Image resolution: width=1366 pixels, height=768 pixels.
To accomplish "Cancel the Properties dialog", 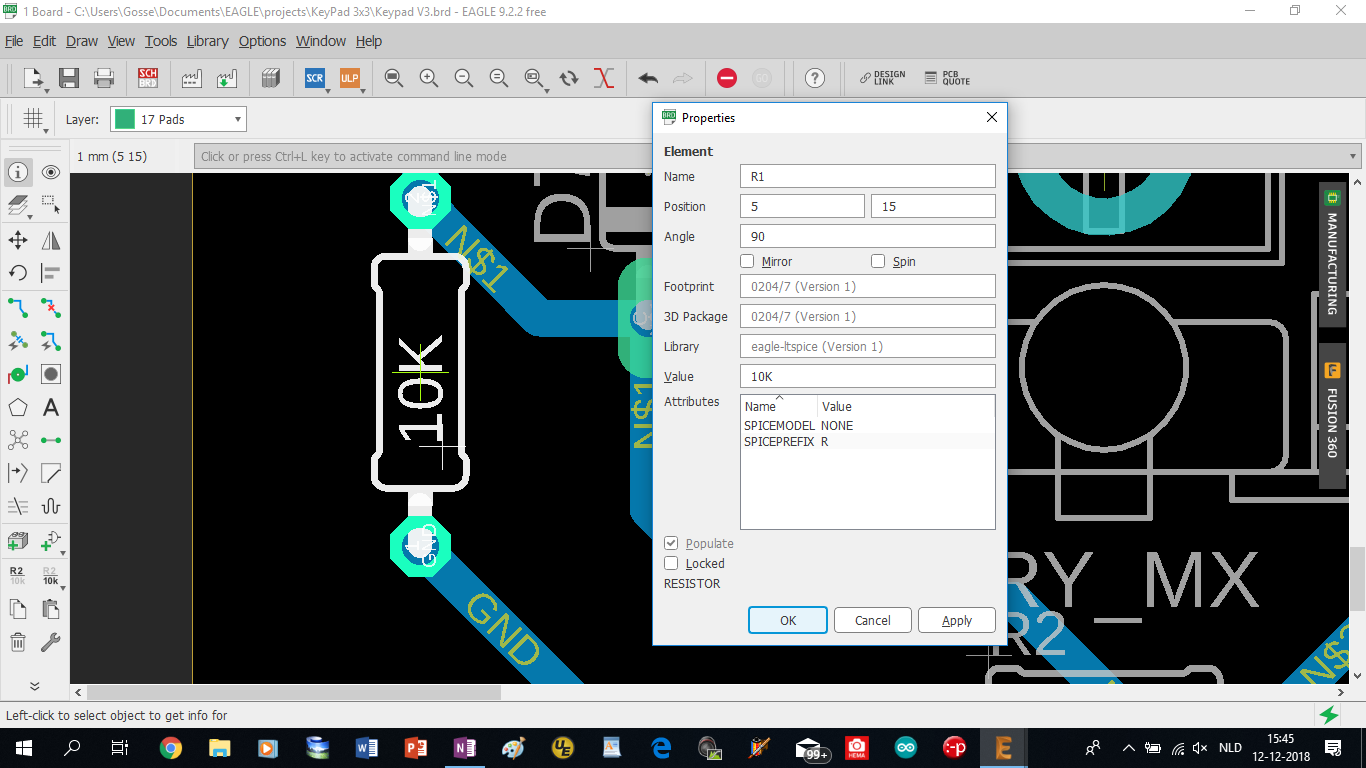I will pyautogui.click(x=873, y=620).
